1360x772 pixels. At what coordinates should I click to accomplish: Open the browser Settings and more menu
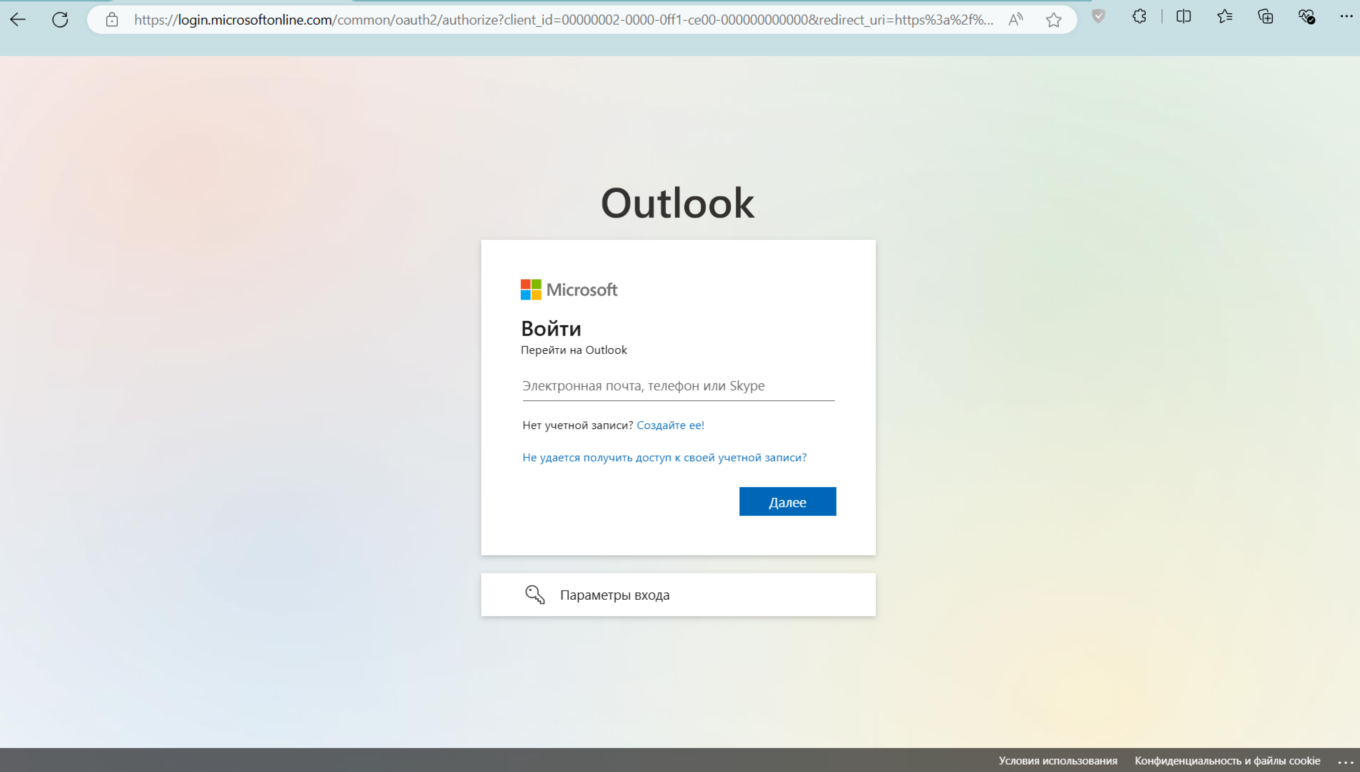tap(1346, 17)
